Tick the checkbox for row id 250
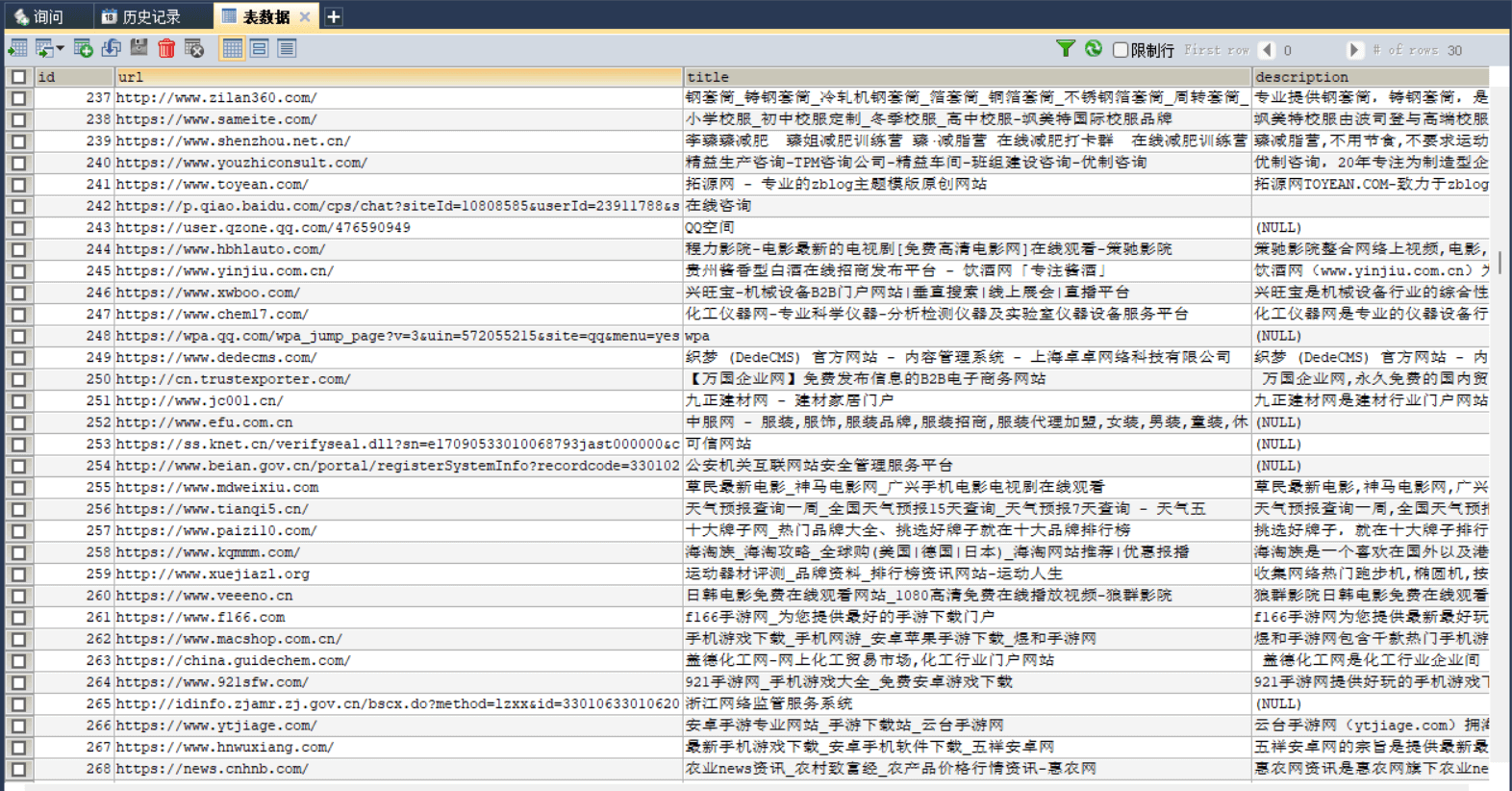 pos(18,379)
